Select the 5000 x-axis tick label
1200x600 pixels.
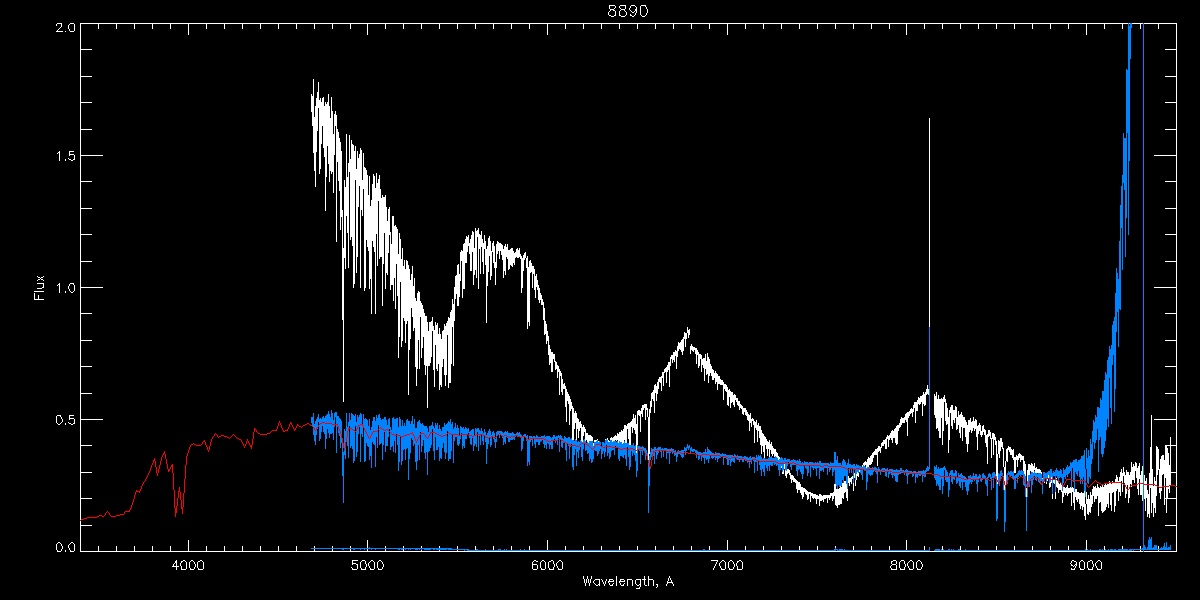tap(368, 563)
